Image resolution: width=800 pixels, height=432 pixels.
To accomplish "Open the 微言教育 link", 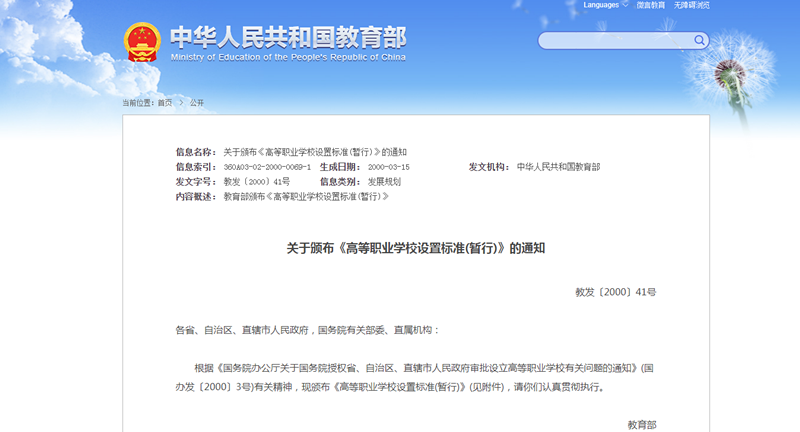I will pyautogui.click(x=651, y=5).
